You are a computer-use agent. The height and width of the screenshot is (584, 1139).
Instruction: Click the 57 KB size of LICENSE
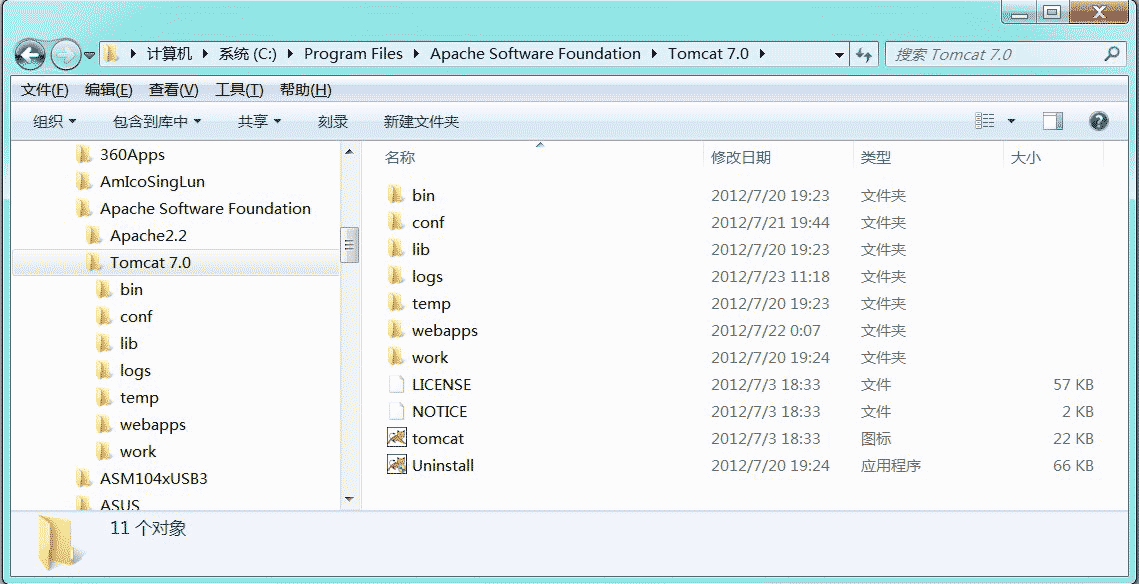[x=1074, y=384]
